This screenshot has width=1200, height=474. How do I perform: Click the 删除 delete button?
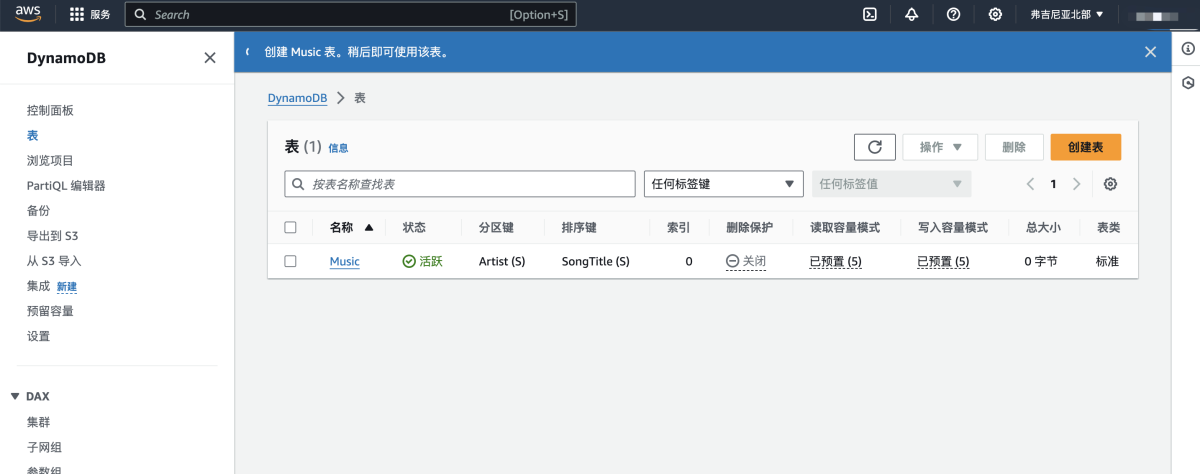tap(1014, 147)
